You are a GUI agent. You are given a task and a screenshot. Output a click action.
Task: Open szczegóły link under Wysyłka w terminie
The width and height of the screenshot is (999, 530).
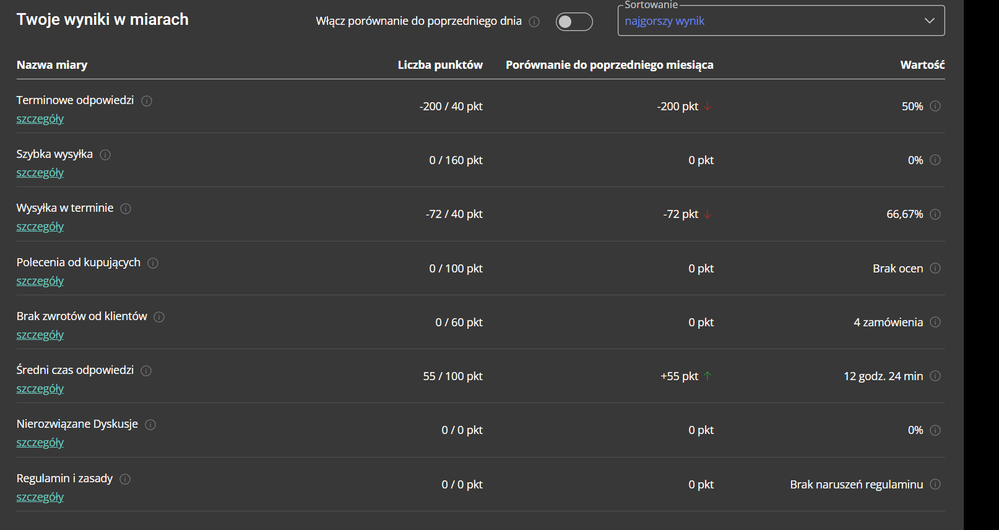click(x=40, y=227)
